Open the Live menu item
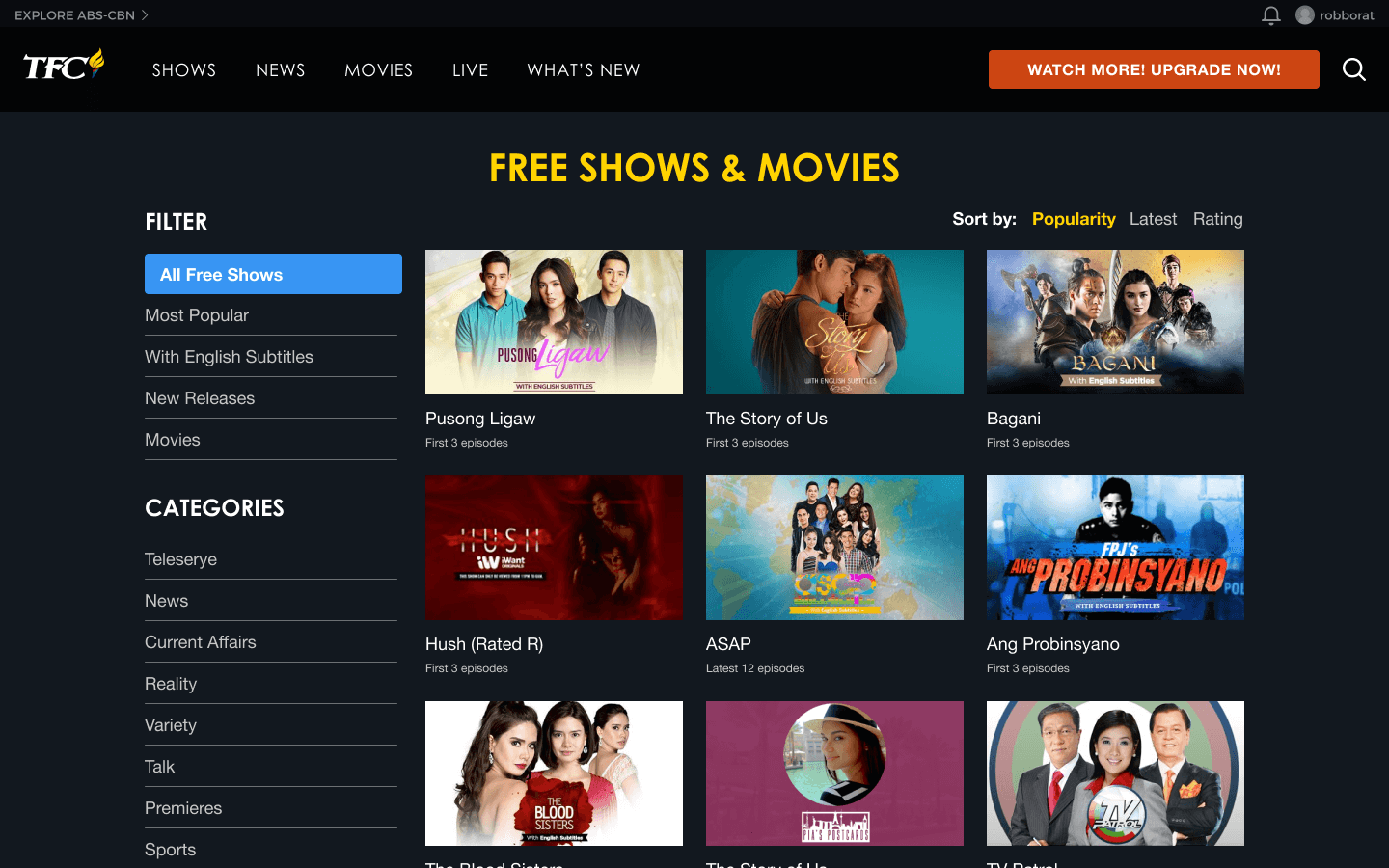 tap(470, 70)
